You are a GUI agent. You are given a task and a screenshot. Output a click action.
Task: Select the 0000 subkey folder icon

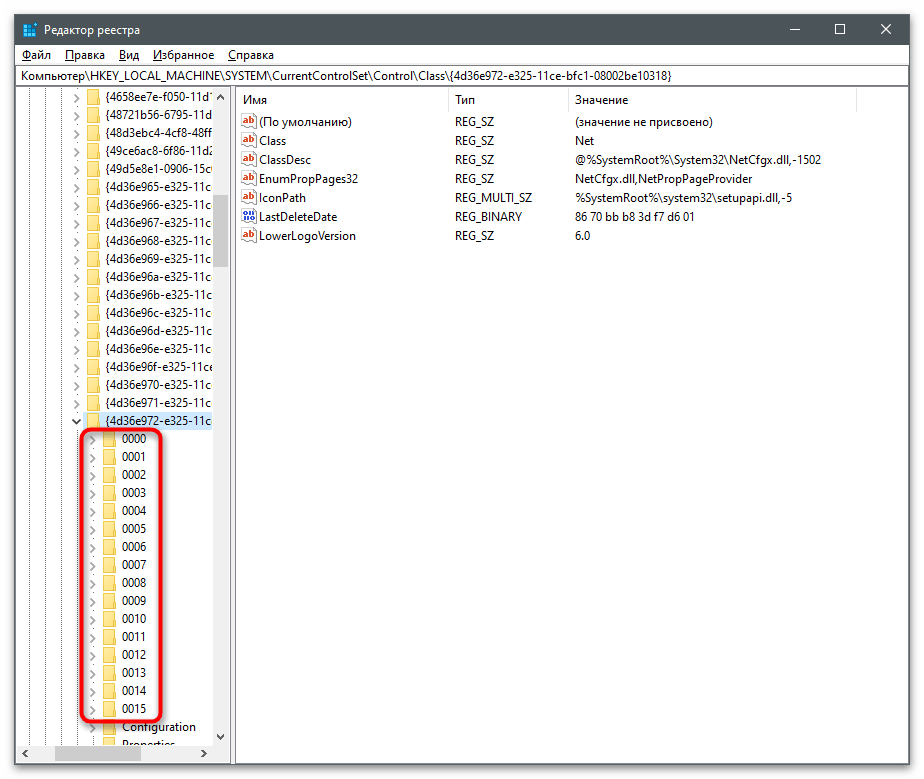pyautogui.click(x=110, y=439)
